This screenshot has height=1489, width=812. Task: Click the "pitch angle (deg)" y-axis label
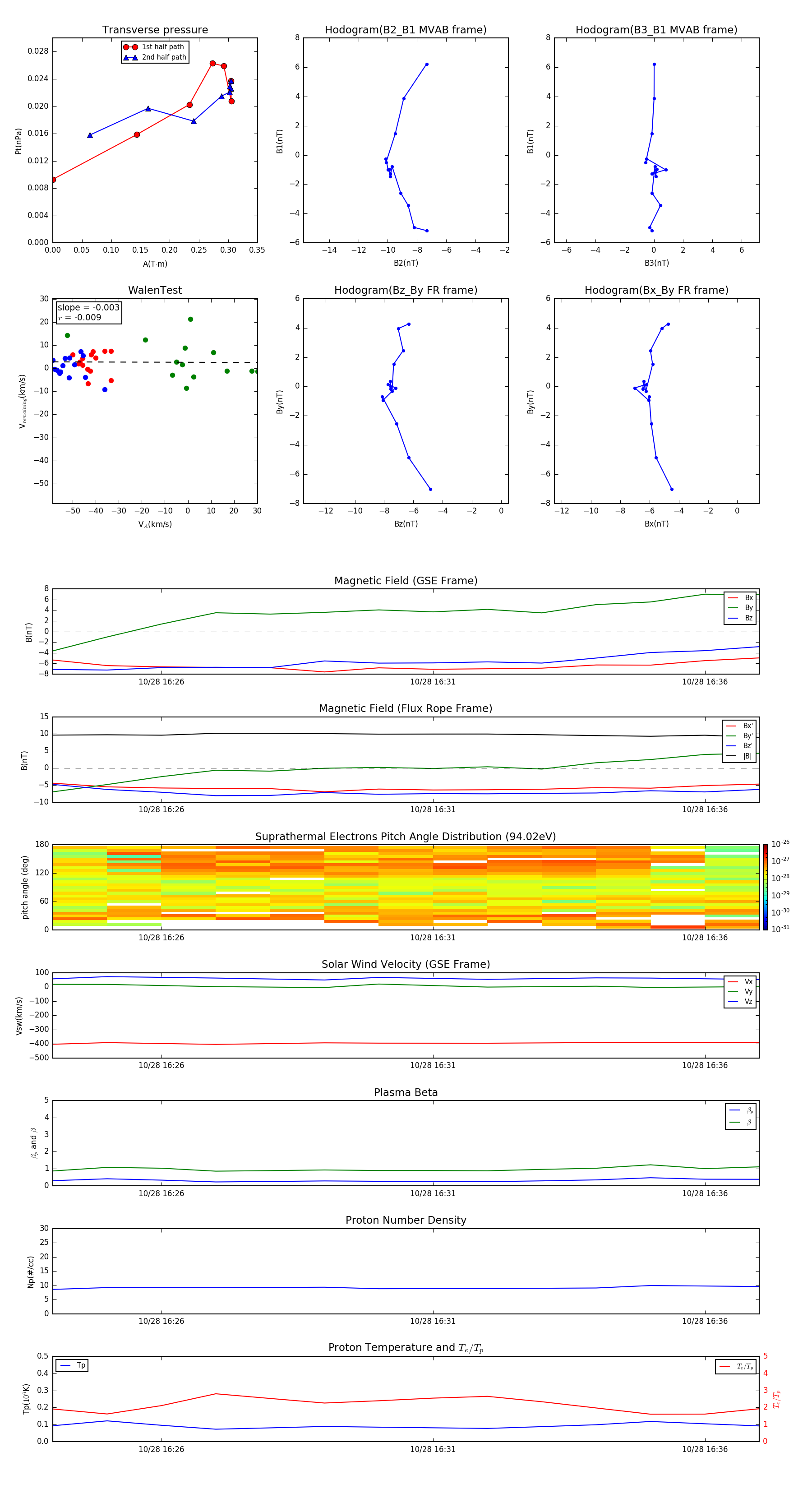click(x=25, y=887)
